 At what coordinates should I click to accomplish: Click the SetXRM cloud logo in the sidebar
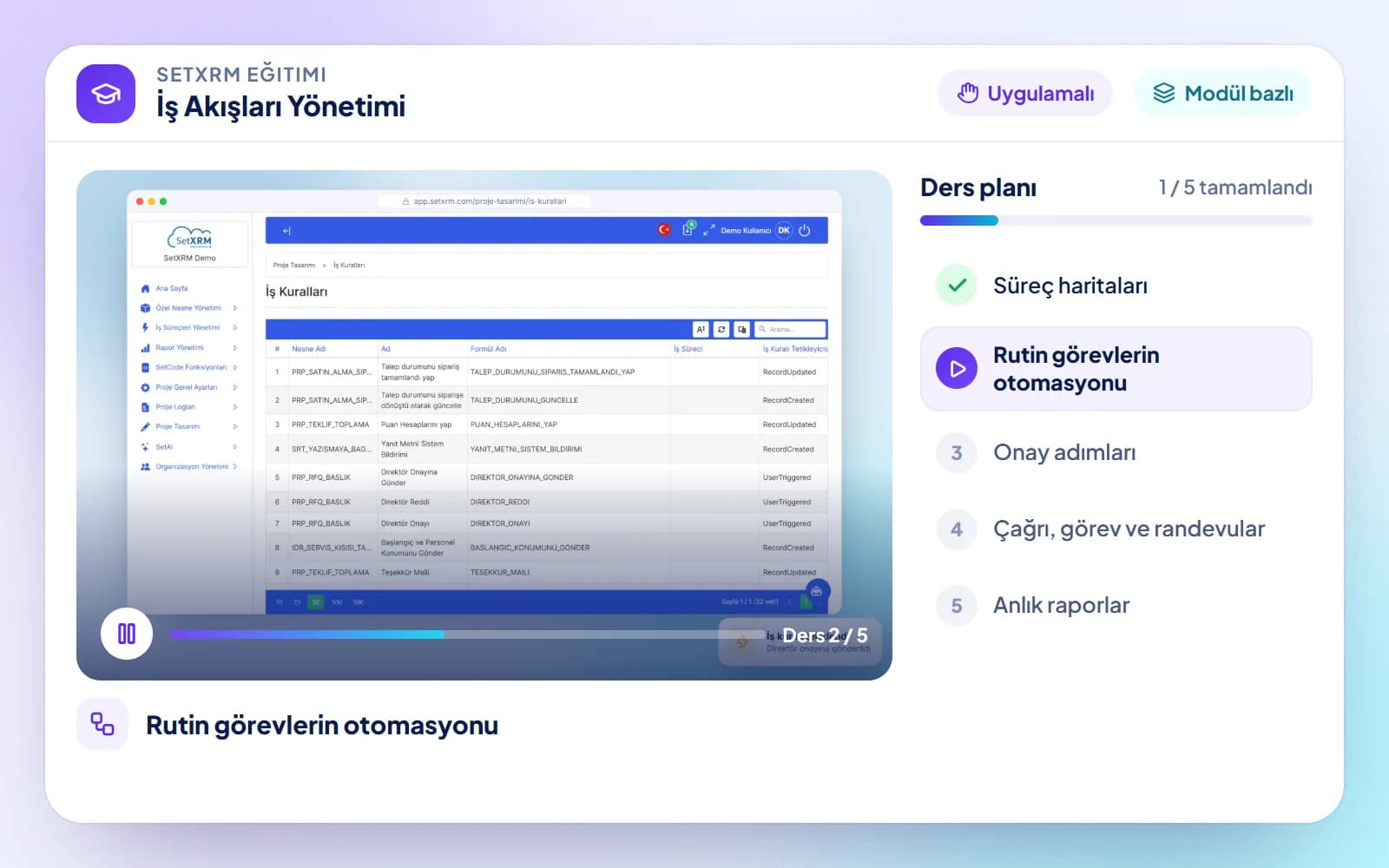click(189, 239)
